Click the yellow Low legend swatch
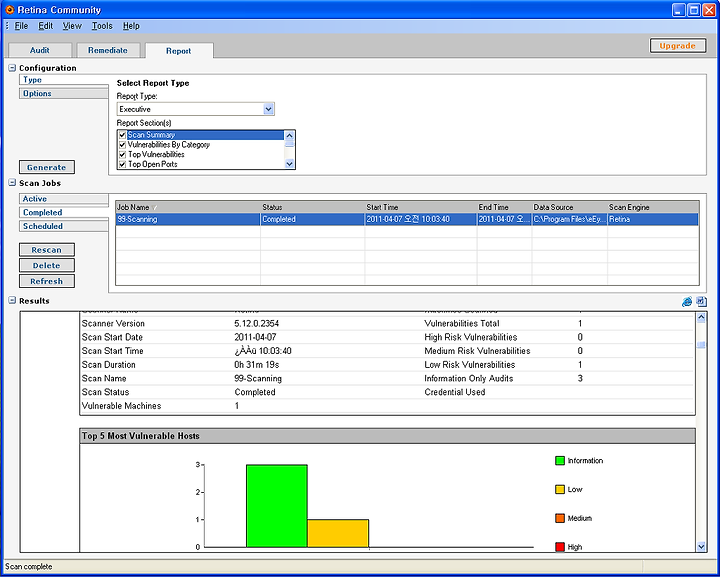This screenshot has height=577, width=720. pos(560,489)
